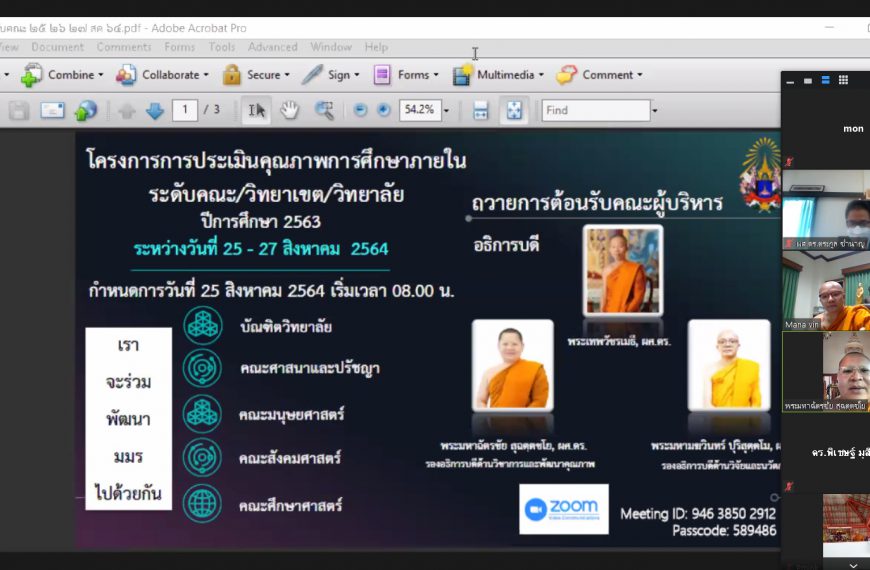Switch Zoom panel to blue strip view
The image size is (870, 570).
pos(826,80)
